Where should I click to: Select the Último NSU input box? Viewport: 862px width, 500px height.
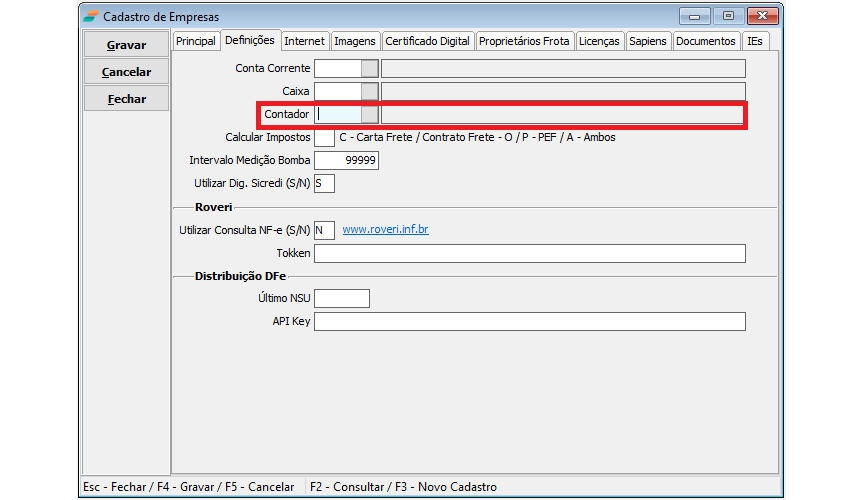click(x=341, y=298)
